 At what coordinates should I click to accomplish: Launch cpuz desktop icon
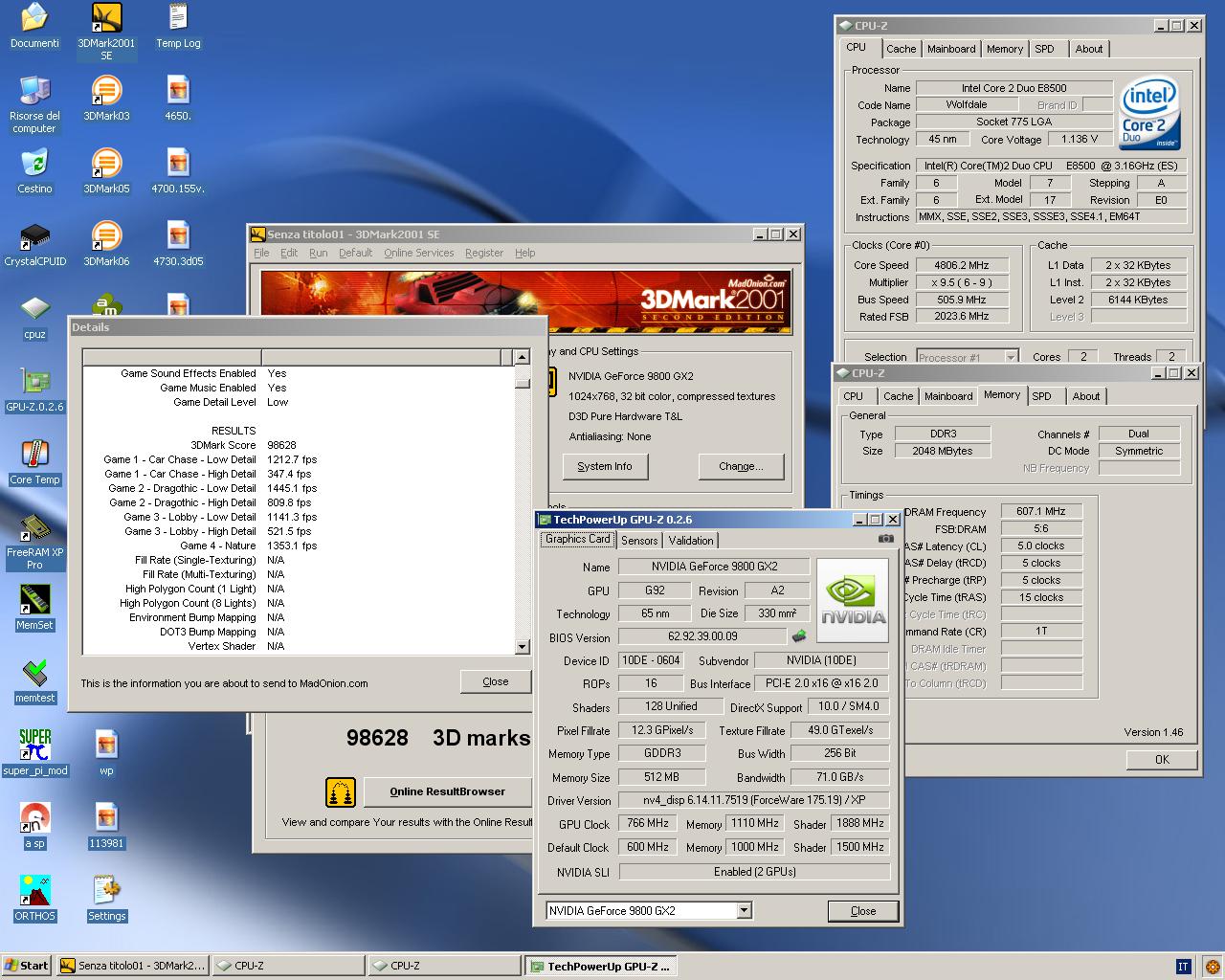(34, 316)
